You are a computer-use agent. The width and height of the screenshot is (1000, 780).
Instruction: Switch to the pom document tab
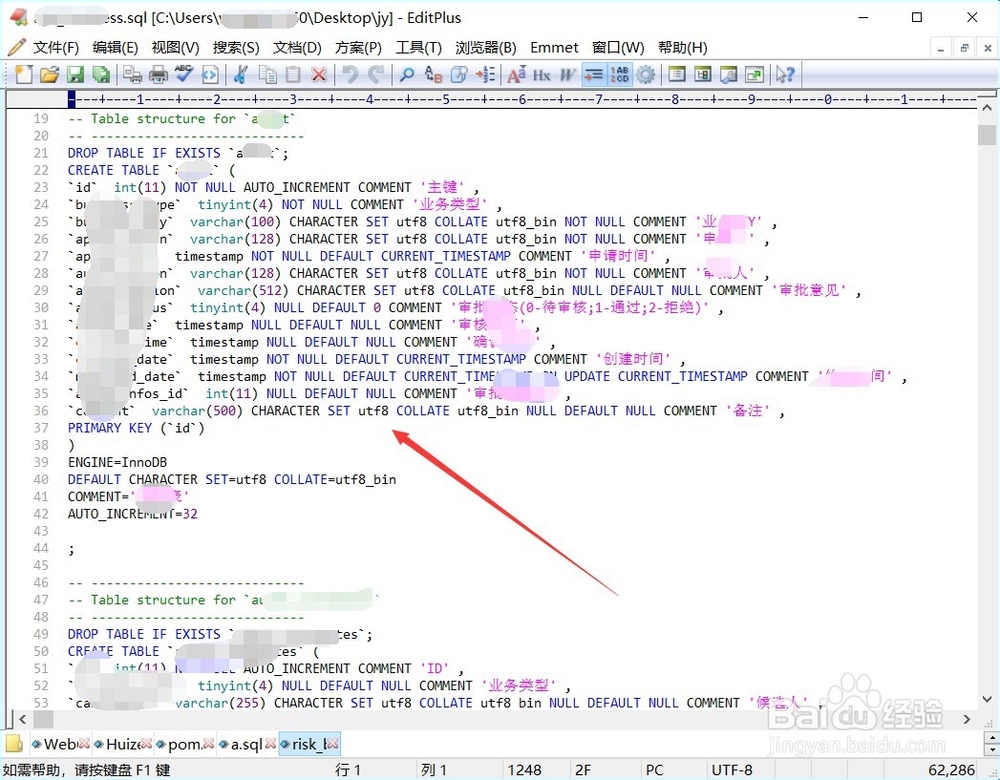[x=180, y=744]
